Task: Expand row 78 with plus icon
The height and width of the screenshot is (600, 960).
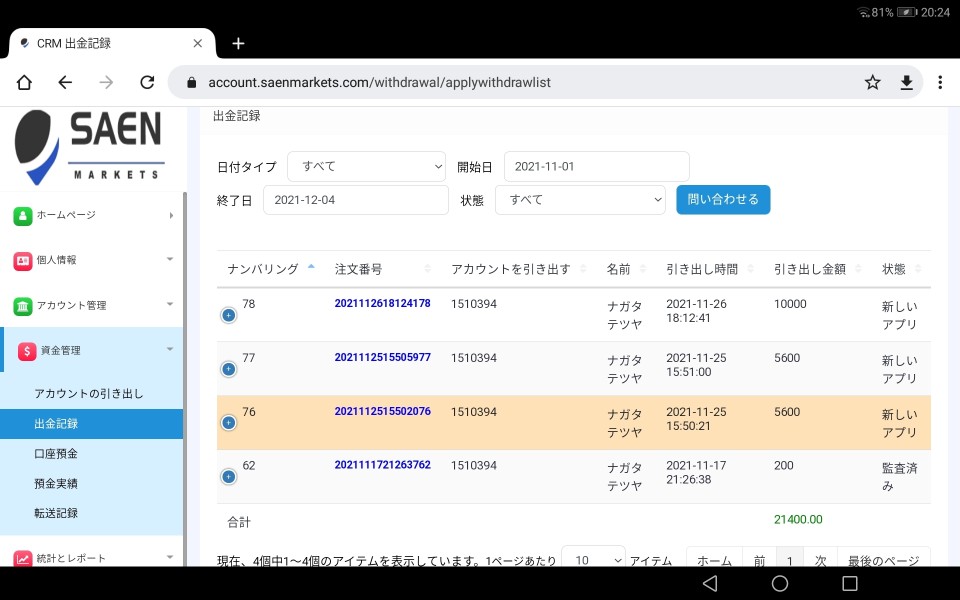Action: coord(228,315)
